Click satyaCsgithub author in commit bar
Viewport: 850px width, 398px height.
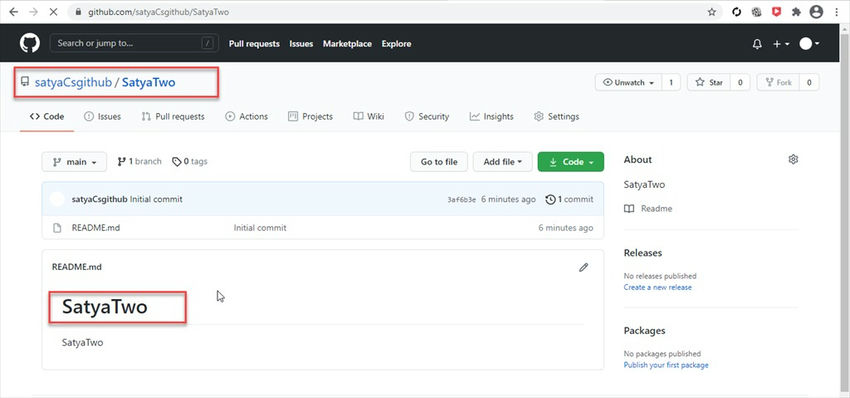pyautogui.click(x=99, y=200)
